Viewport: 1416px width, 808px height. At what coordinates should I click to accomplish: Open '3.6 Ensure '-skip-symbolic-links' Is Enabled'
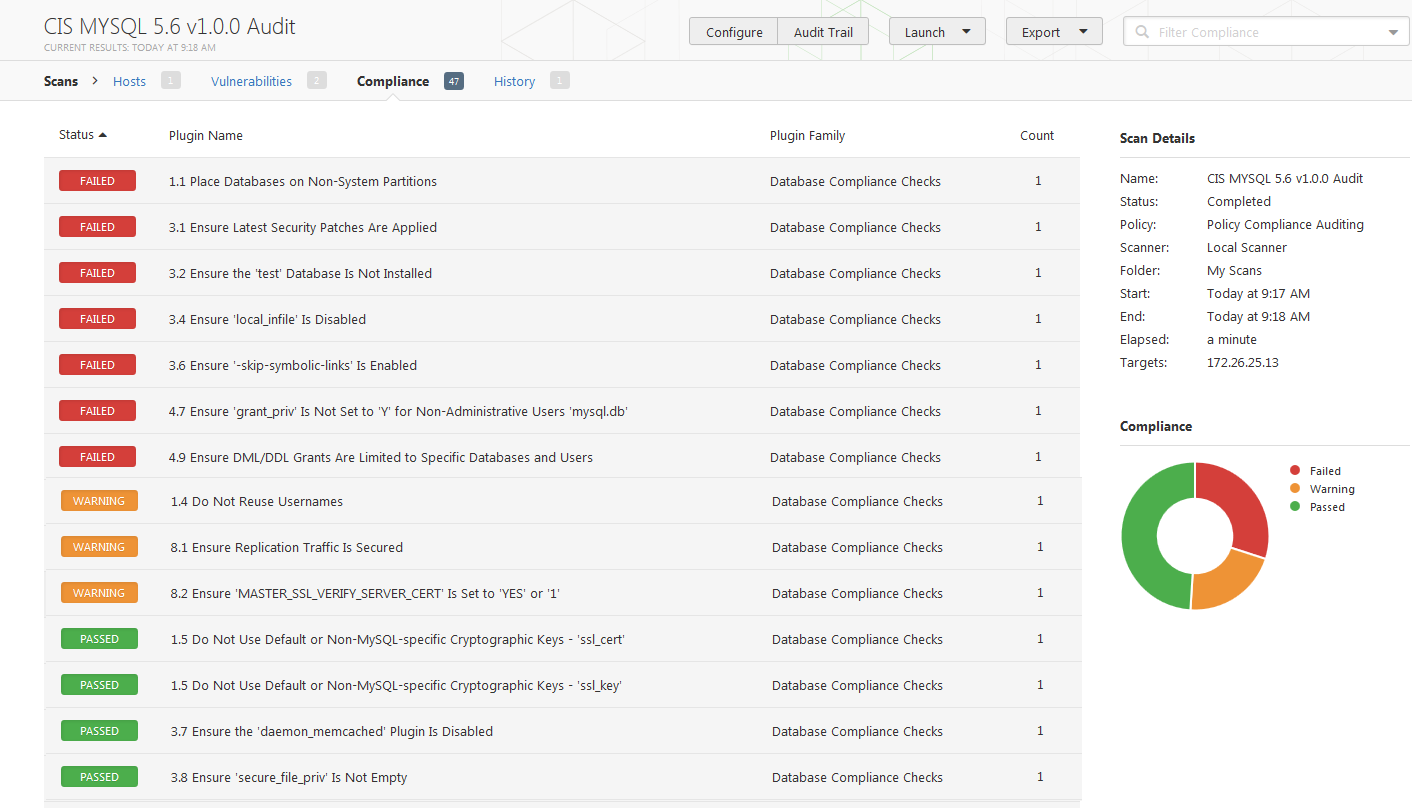click(293, 365)
